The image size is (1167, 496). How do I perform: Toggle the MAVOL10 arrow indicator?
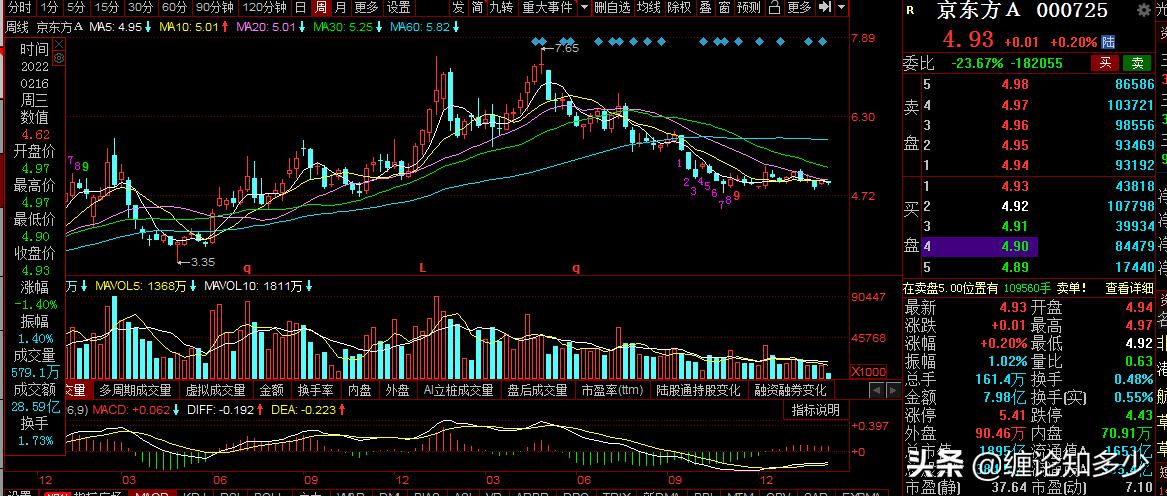(308, 286)
